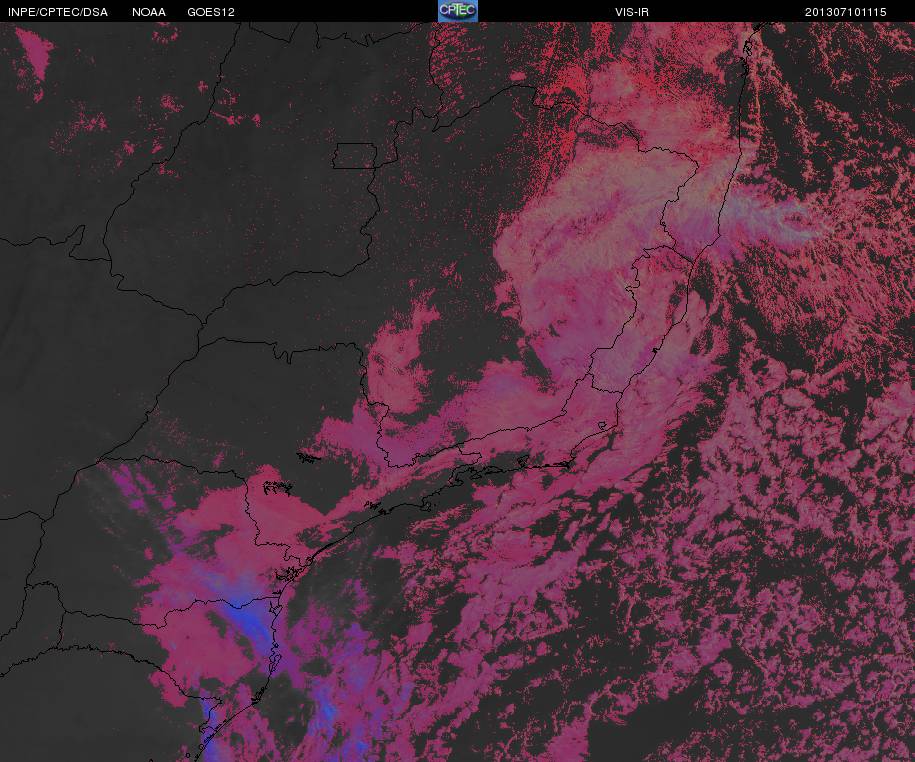Click the VIS-IR channel label
Screen dimensions: 915x762
pyautogui.click(x=632, y=12)
